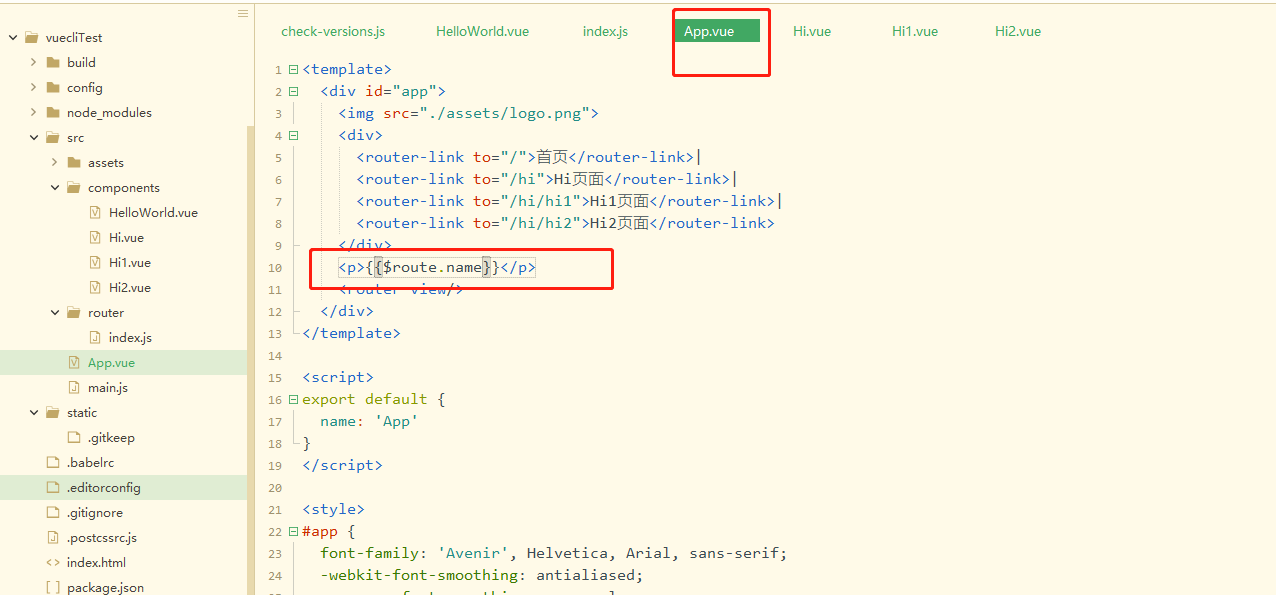Click the router open-folder icon
The image size is (1276, 595).
point(74,313)
